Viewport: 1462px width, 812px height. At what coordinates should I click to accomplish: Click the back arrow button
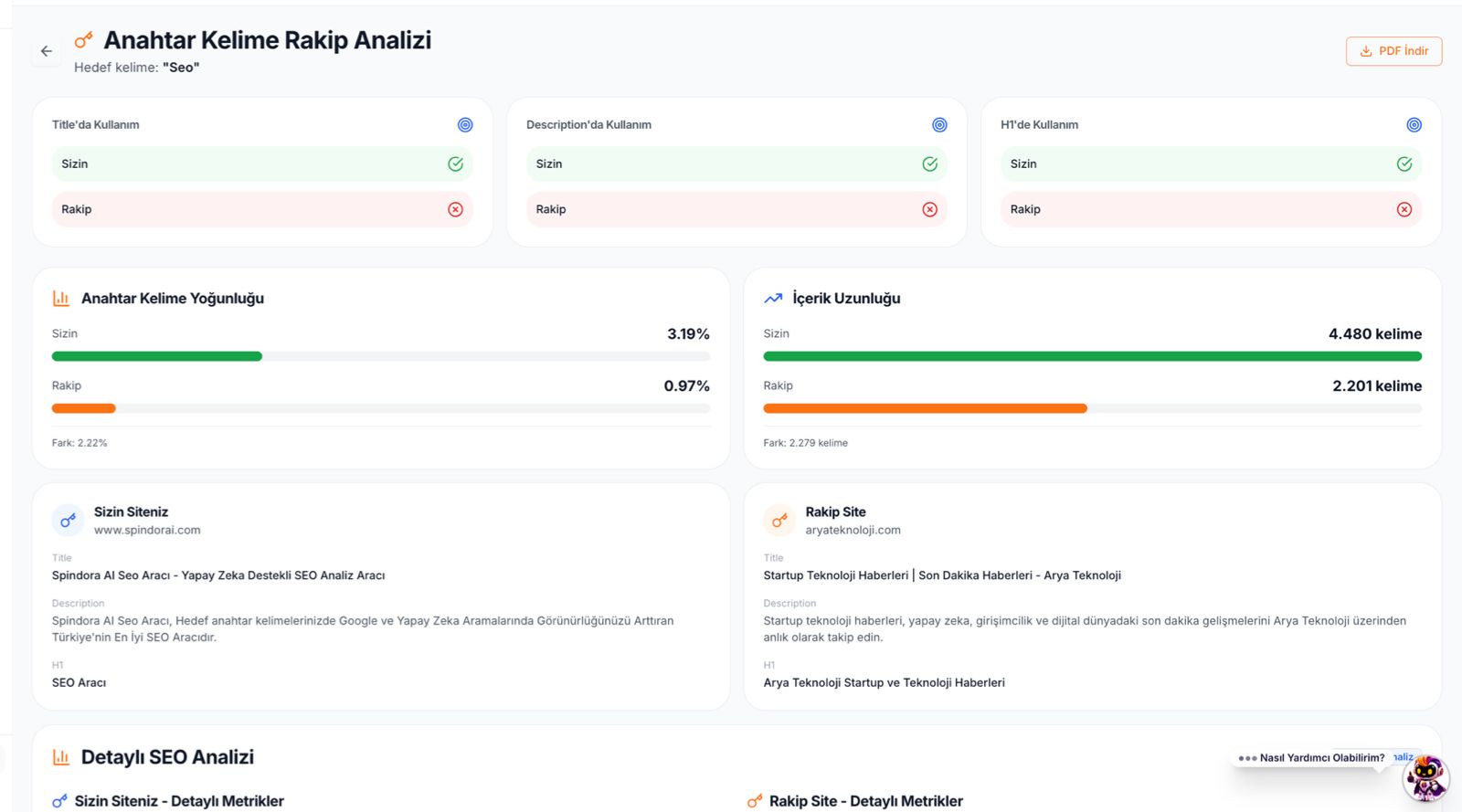tap(47, 51)
